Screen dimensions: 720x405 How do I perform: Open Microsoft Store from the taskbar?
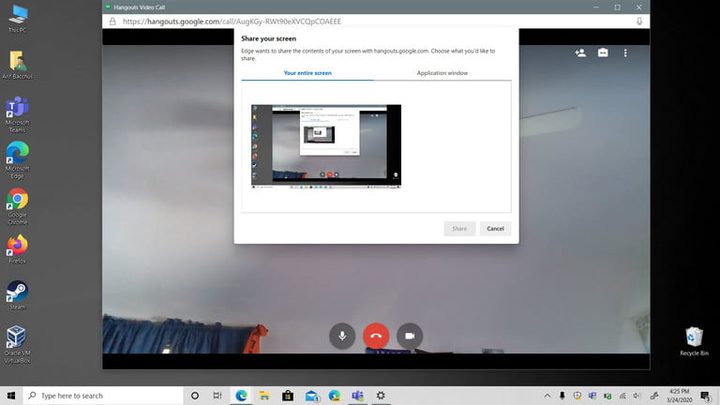288,395
